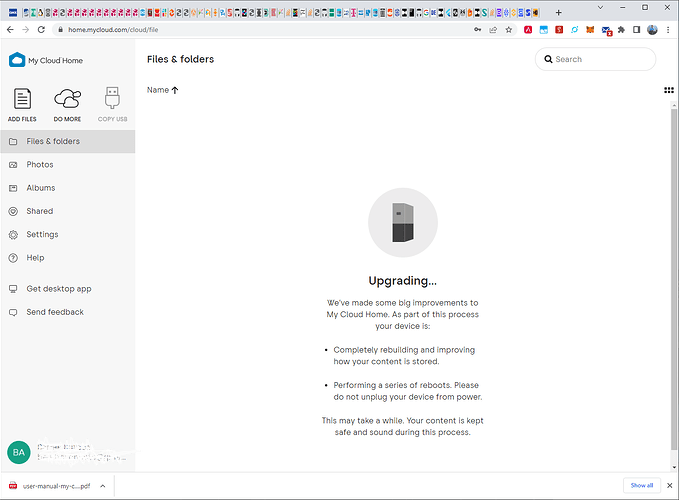Sort by Name column header
Screen dimensions: 679x500
[x=162, y=90]
